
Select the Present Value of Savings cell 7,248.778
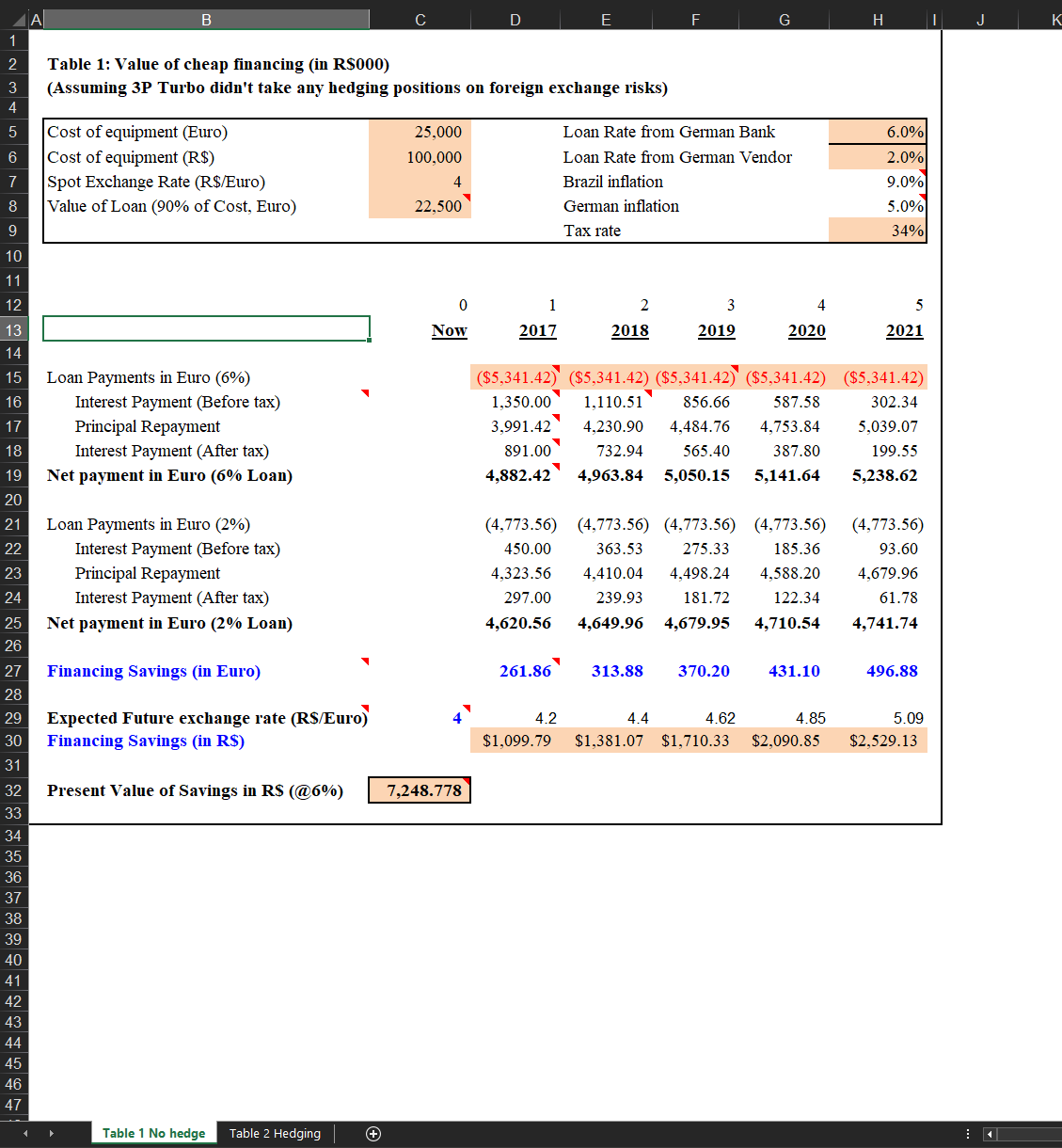[420, 790]
